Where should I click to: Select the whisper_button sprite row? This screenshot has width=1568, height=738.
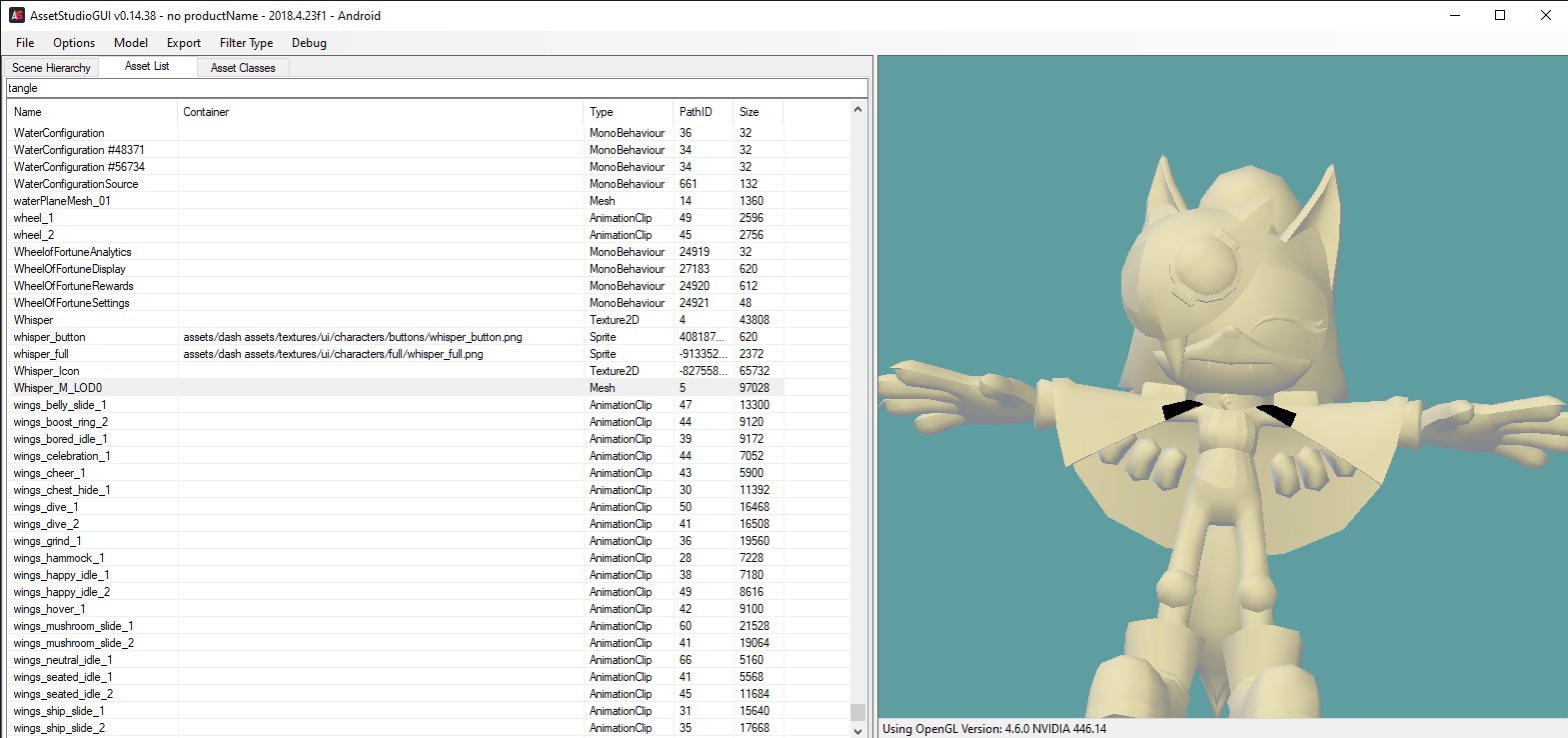(430, 337)
